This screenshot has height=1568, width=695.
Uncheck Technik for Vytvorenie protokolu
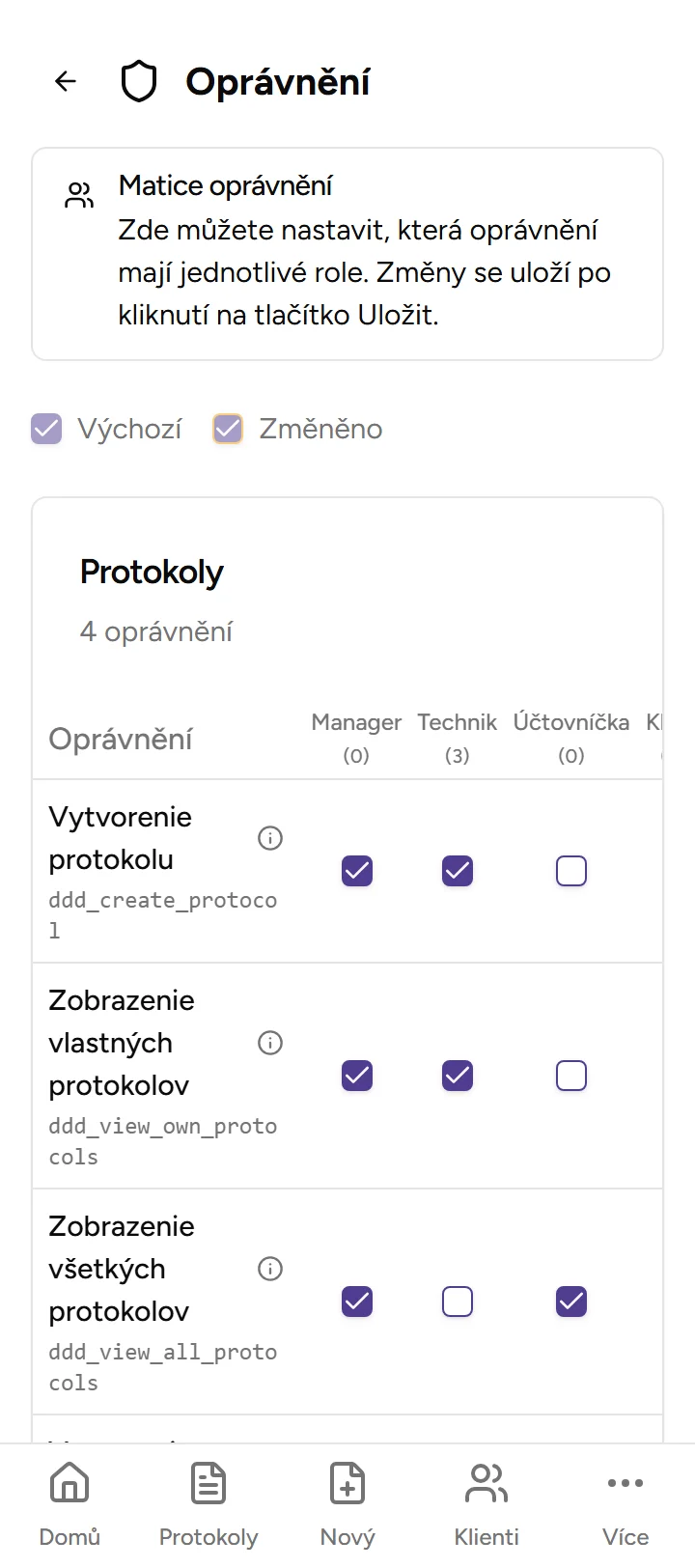(457, 871)
